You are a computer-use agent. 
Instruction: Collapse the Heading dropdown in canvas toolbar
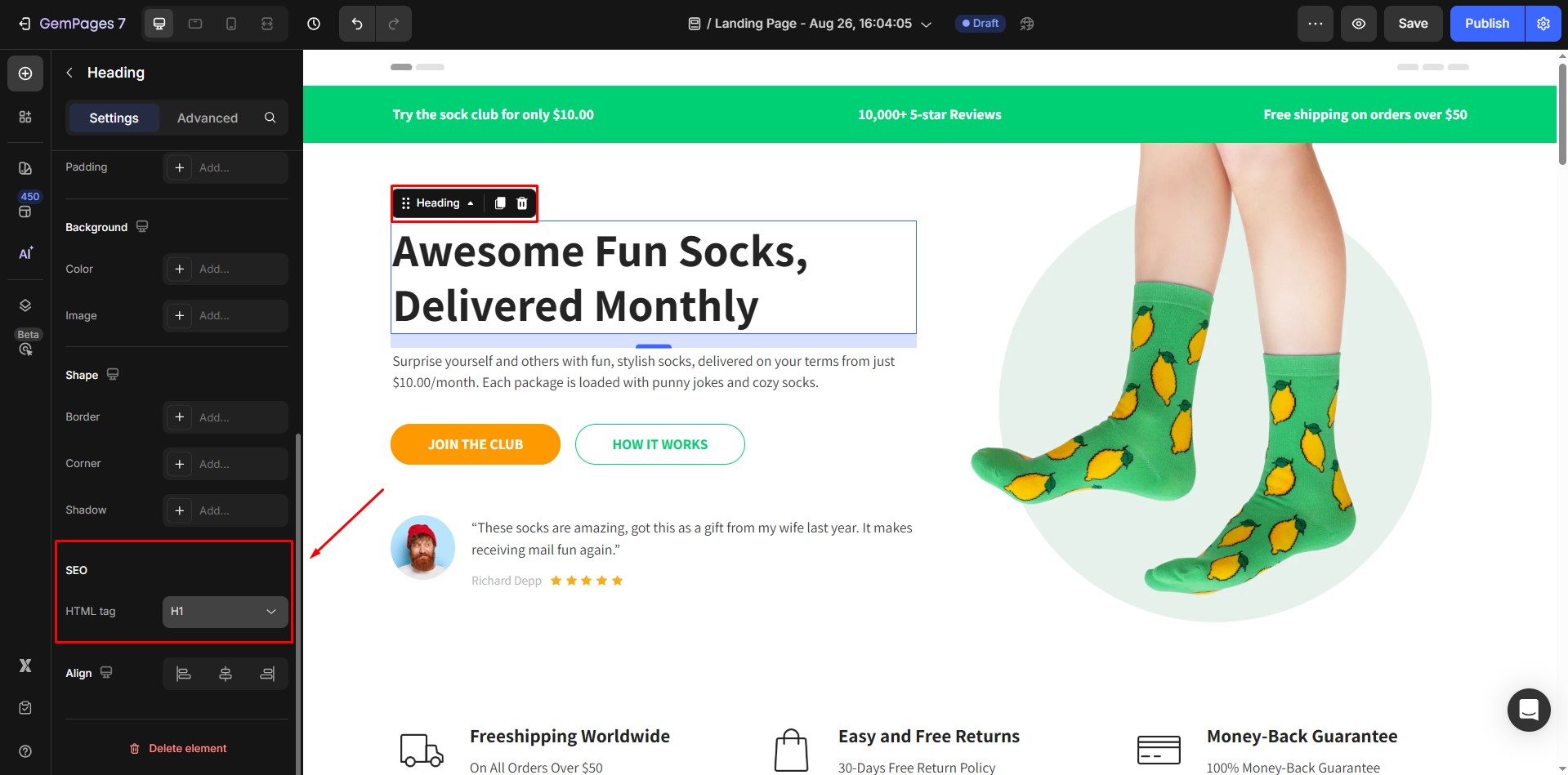tap(471, 203)
